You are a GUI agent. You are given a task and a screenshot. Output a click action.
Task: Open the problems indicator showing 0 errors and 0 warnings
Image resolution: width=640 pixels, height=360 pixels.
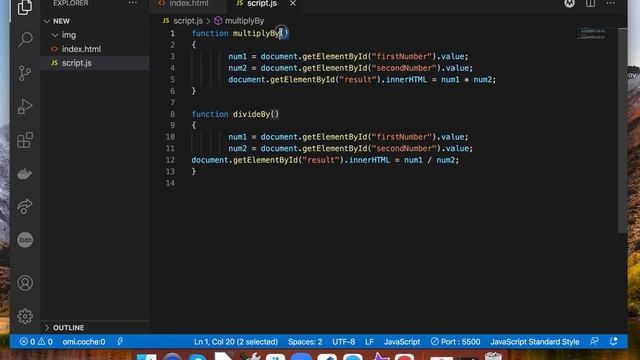coord(36,342)
